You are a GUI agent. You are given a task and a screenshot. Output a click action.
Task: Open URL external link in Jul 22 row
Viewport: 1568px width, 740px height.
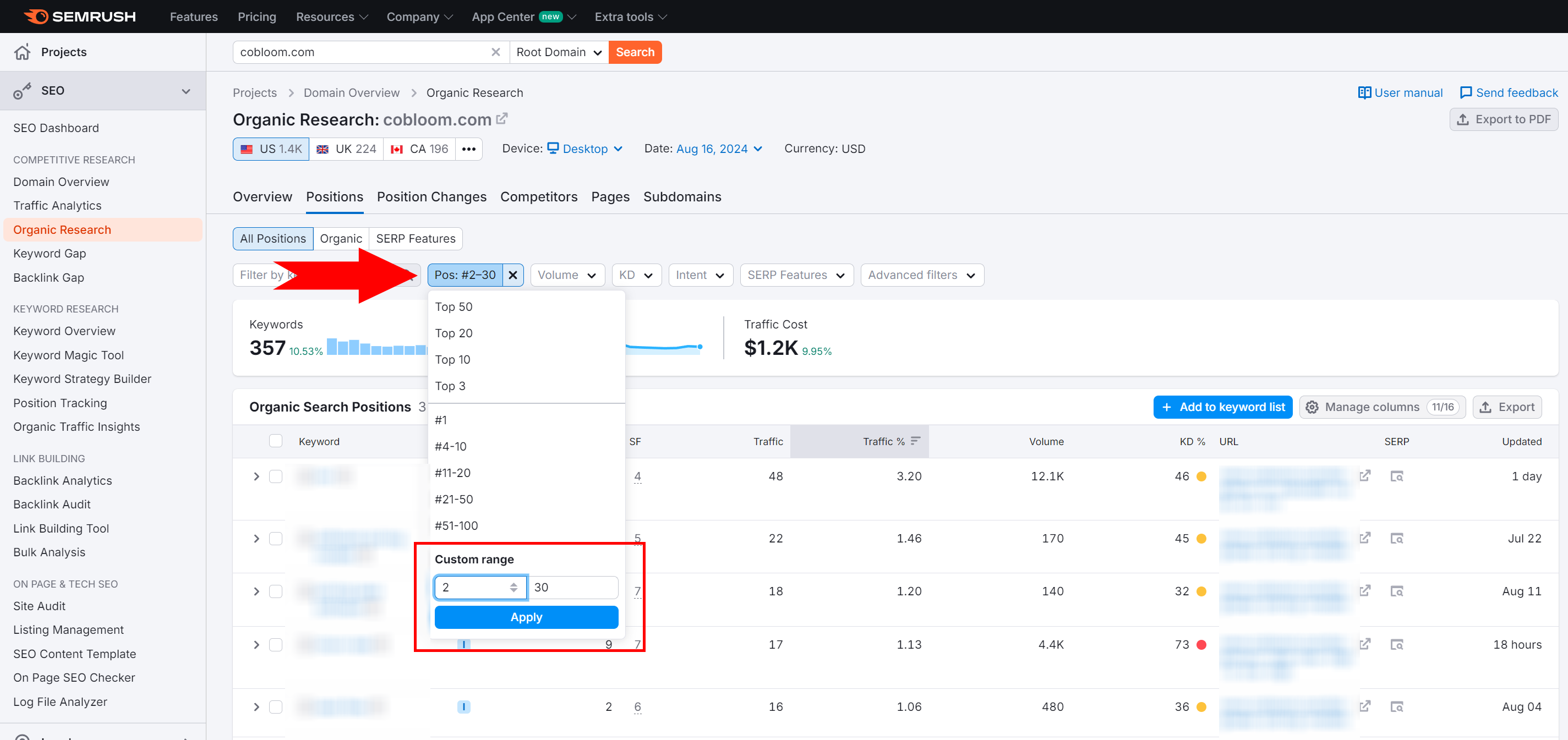[x=1365, y=538]
